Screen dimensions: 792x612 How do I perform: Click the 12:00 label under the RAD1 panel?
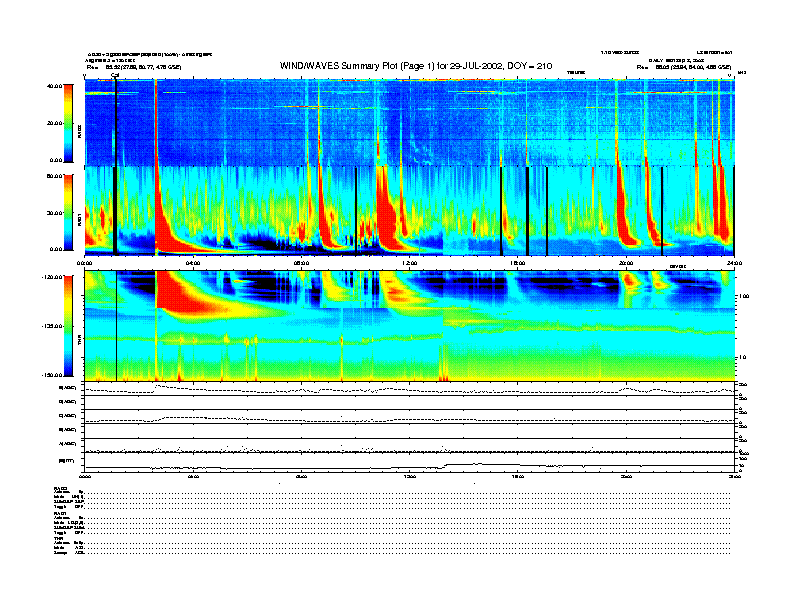coord(410,263)
